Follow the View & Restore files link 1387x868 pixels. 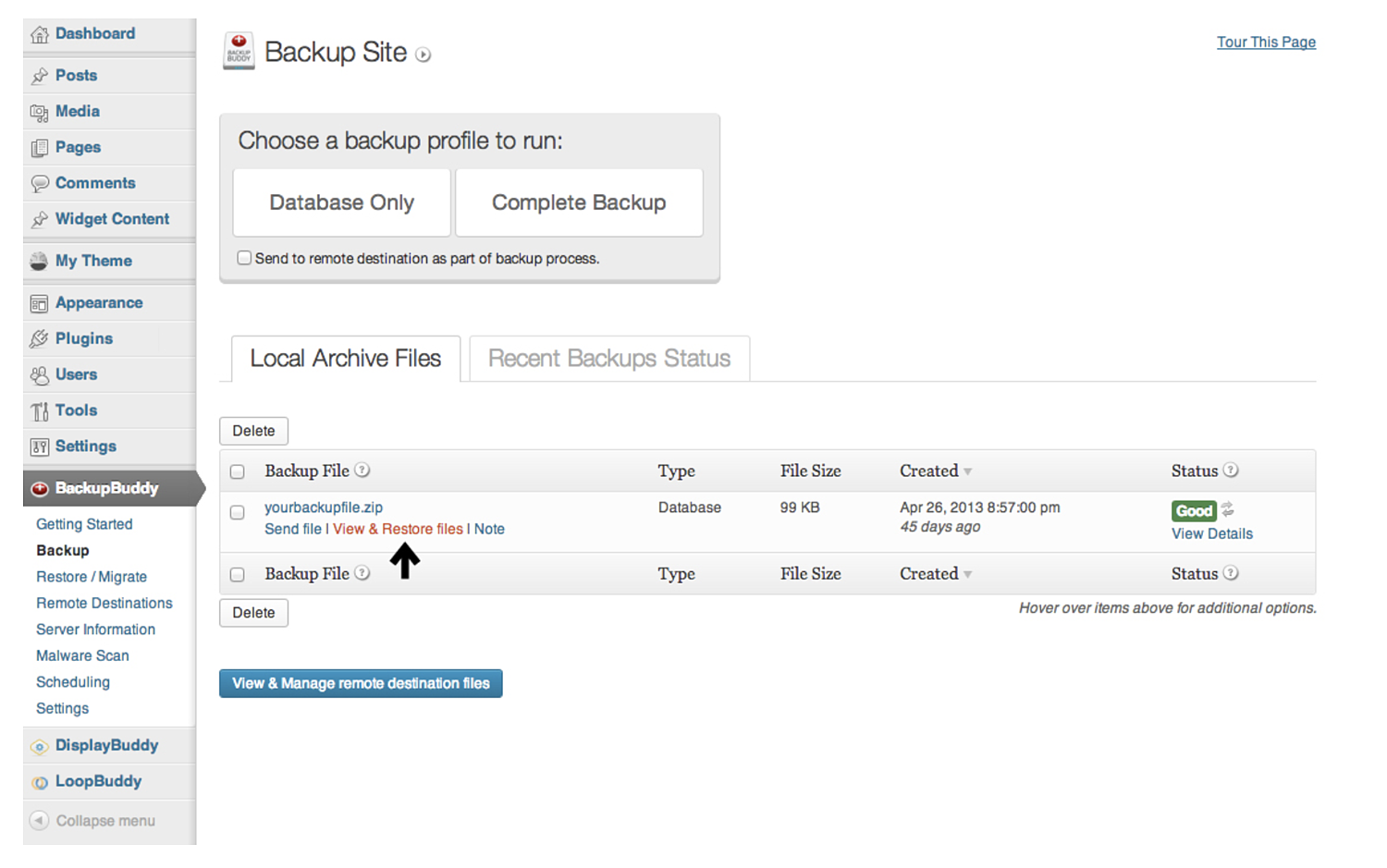click(x=399, y=529)
